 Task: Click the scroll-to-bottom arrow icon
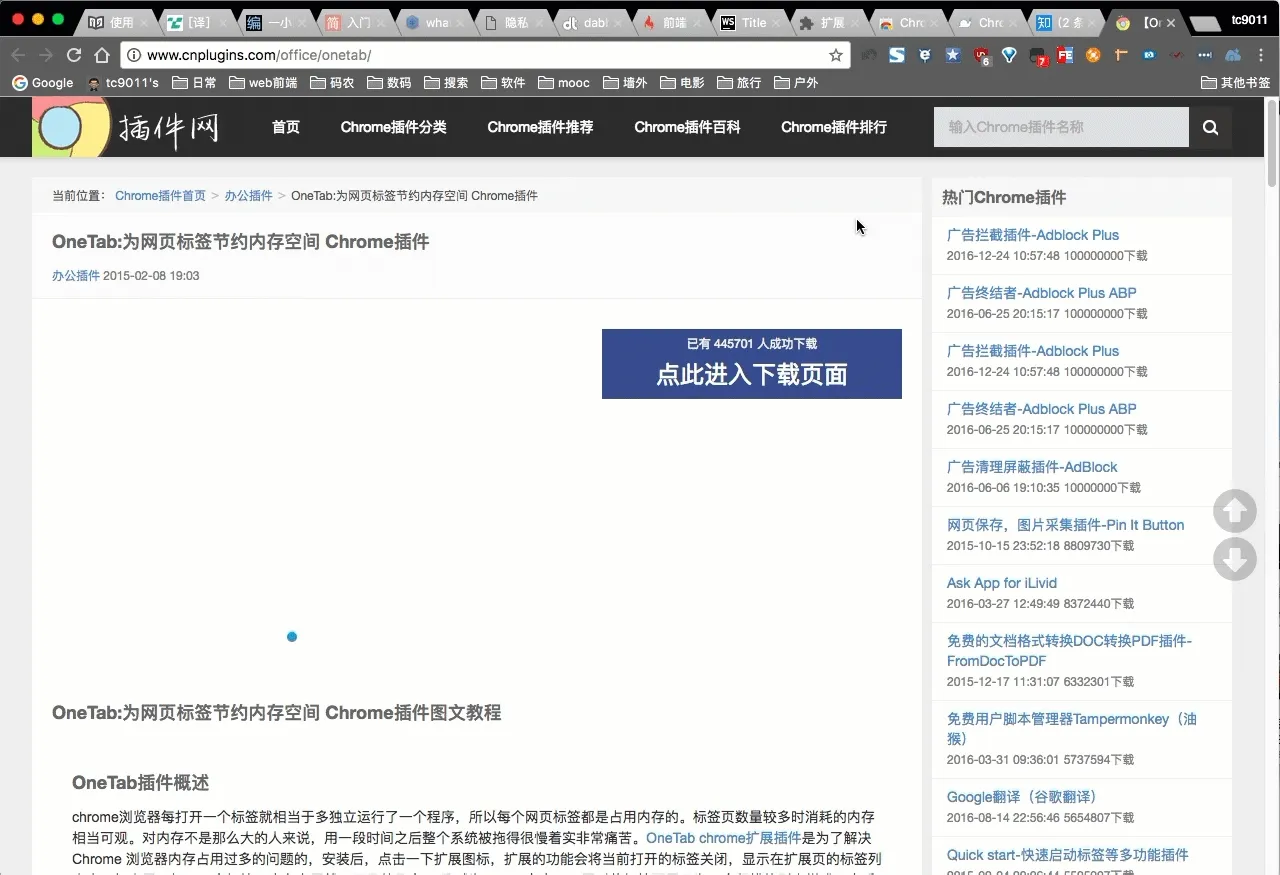coord(1234,559)
